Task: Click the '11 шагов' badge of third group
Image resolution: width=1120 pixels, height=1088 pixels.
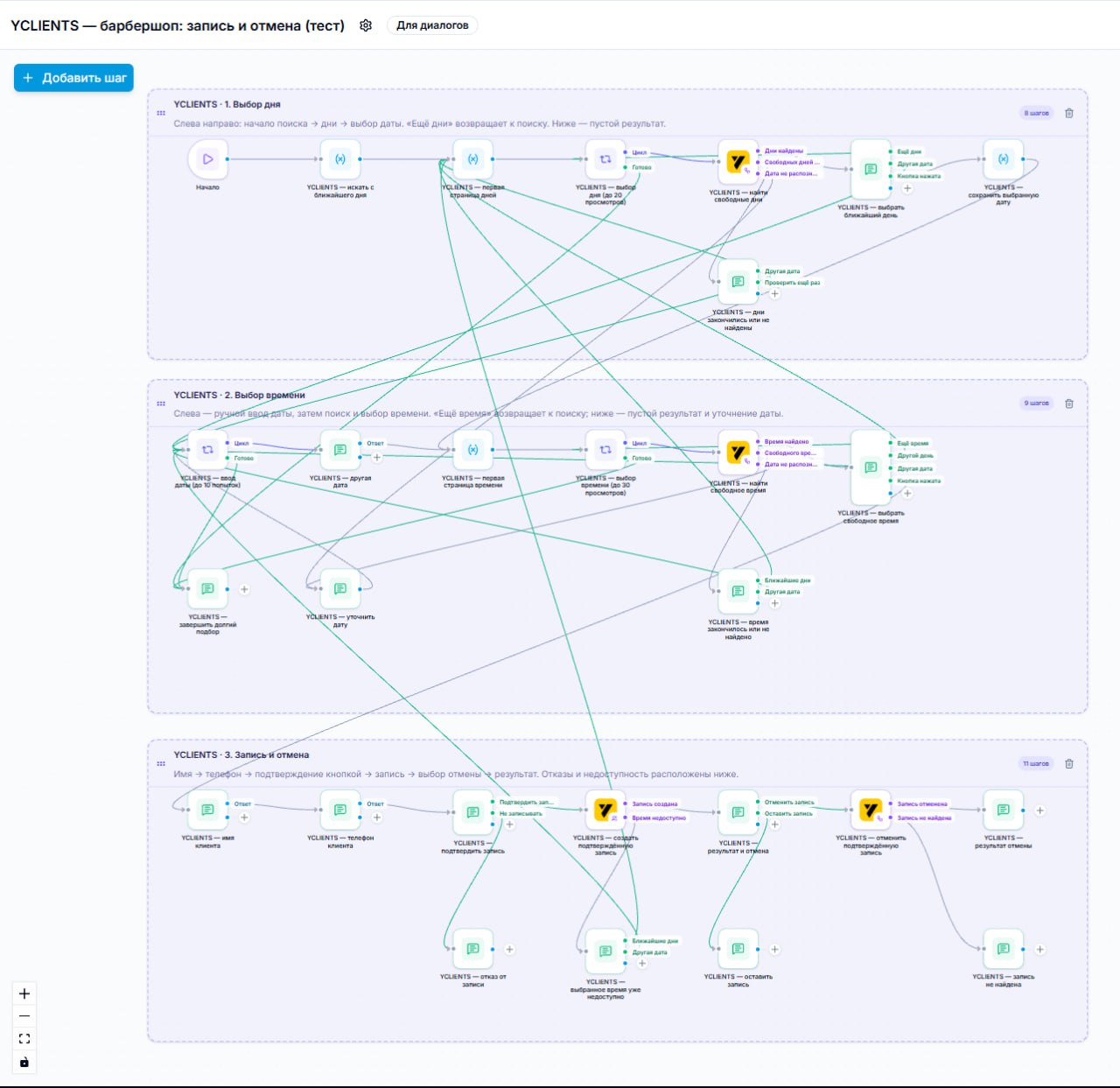Action: pyautogui.click(x=1036, y=763)
